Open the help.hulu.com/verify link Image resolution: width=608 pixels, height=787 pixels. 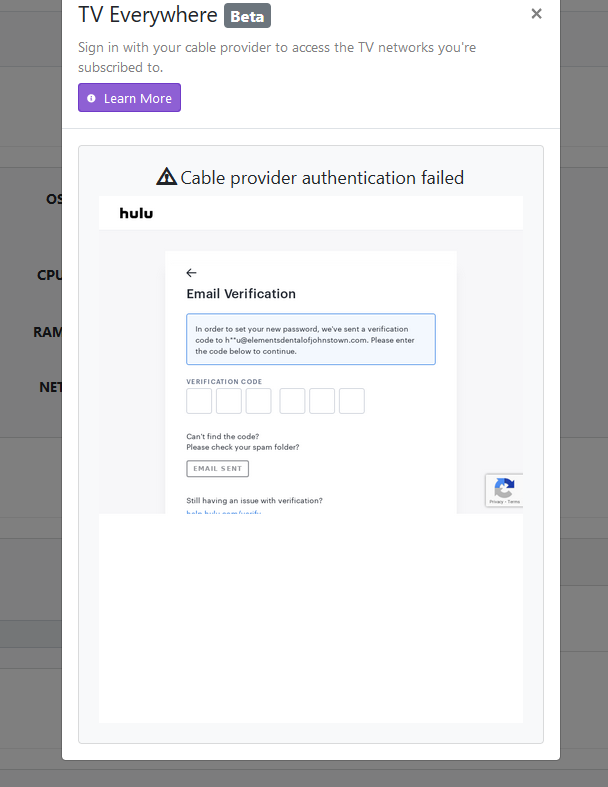[x=223, y=511]
